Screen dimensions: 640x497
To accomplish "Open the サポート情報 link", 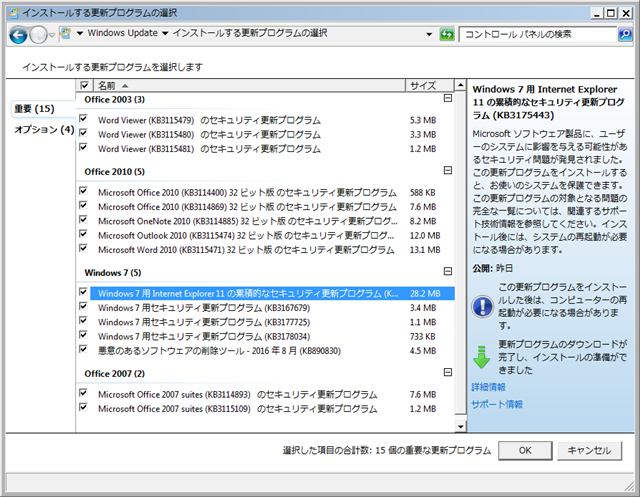I will pyautogui.click(x=497, y=404).
